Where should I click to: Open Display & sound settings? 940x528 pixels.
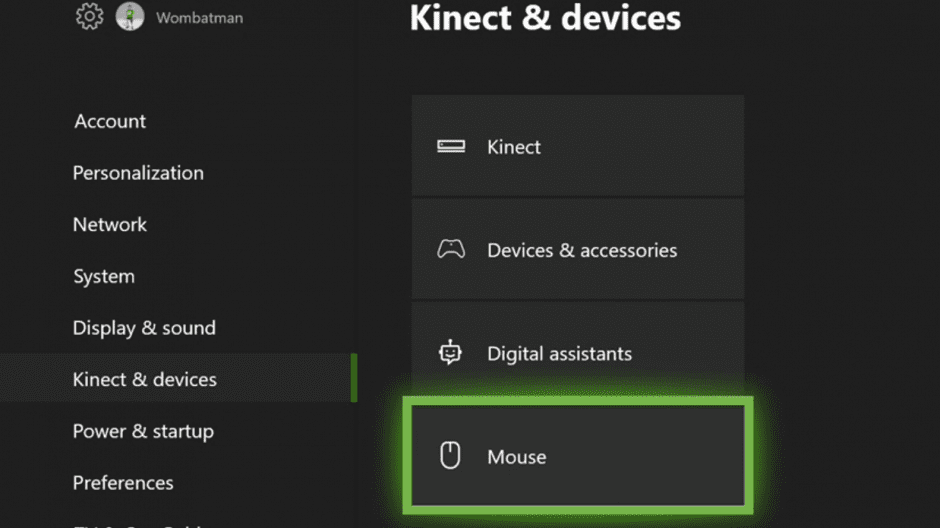[144, 328]
